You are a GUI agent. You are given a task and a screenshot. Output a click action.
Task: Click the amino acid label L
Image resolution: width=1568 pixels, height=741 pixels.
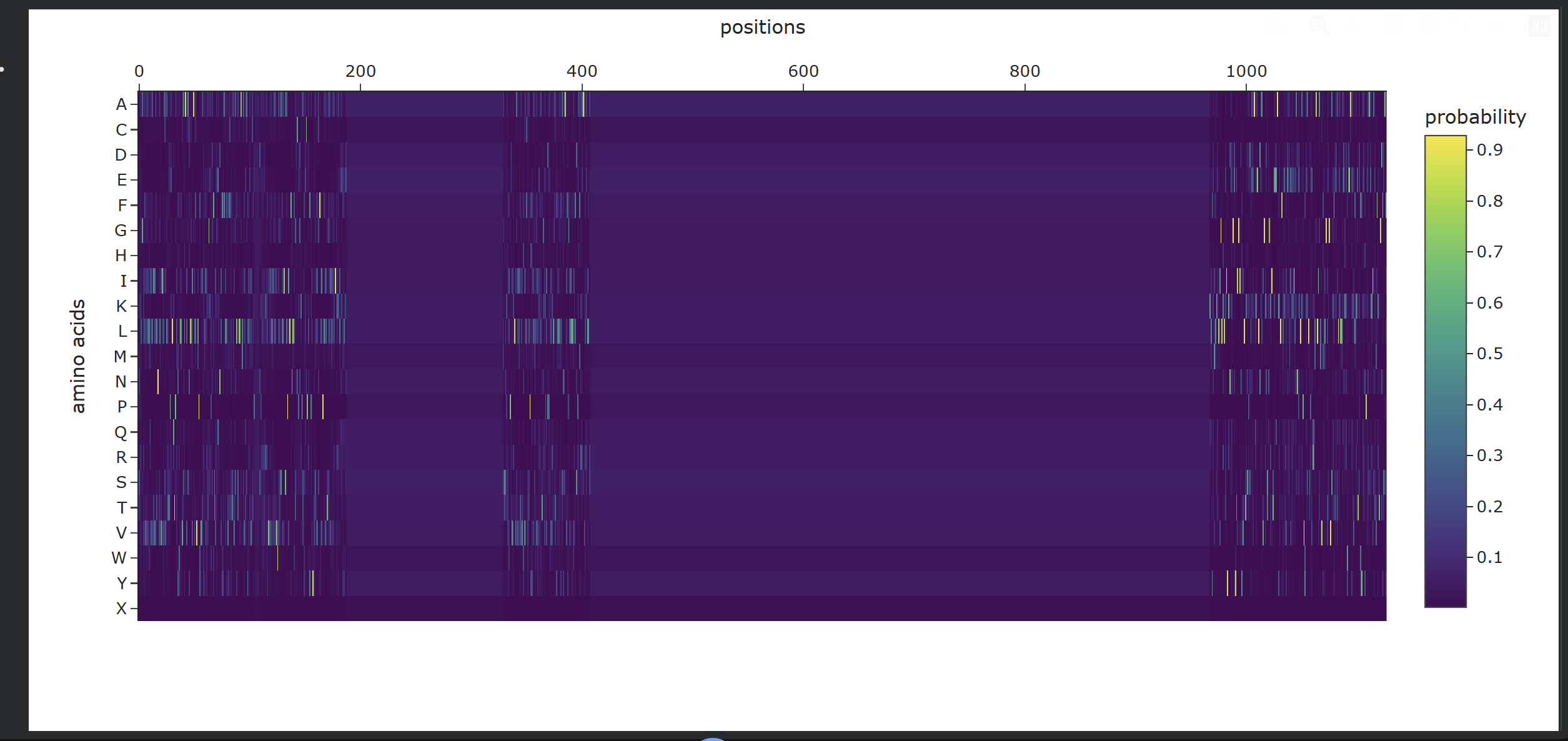(x=122, y=331)
